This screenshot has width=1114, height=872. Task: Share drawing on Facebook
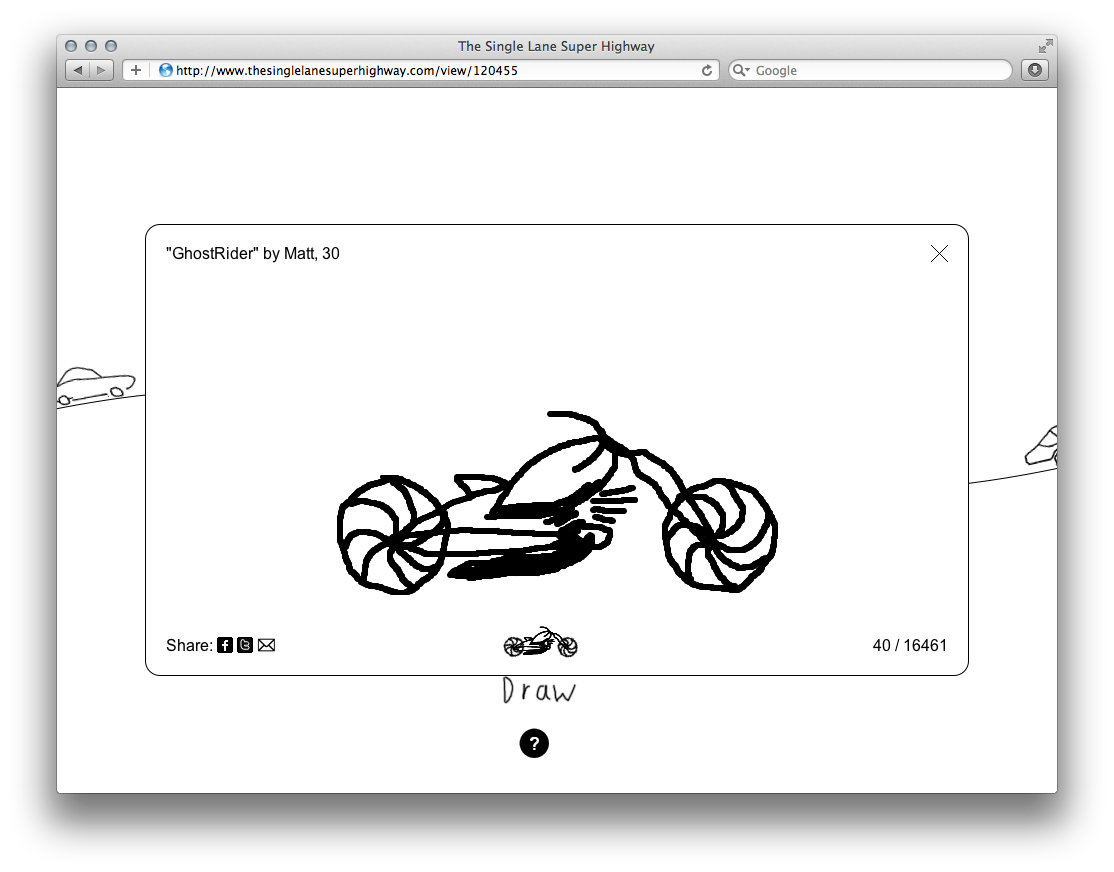[225, 645]
